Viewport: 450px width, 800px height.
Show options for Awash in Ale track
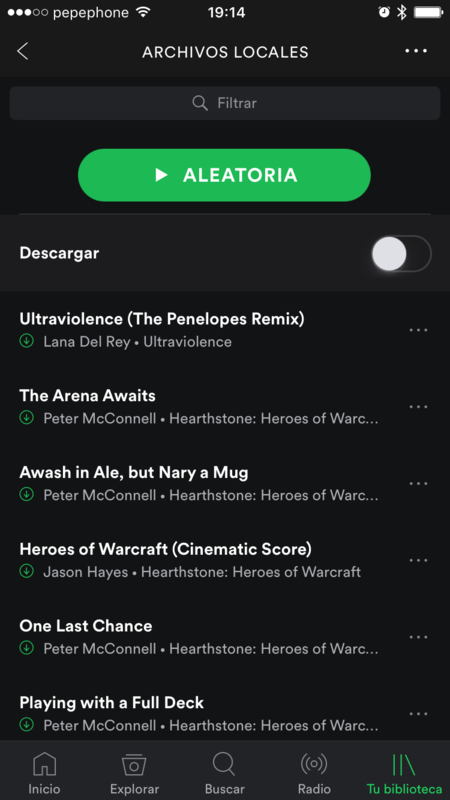click(x=418, y=484)
